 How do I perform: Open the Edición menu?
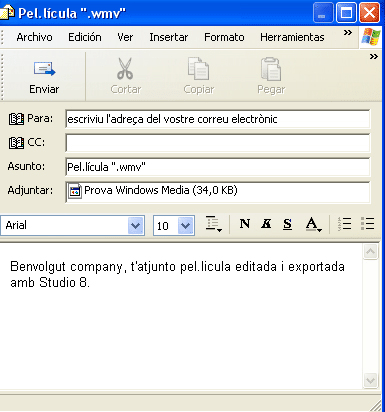click(x=85, y=37)
